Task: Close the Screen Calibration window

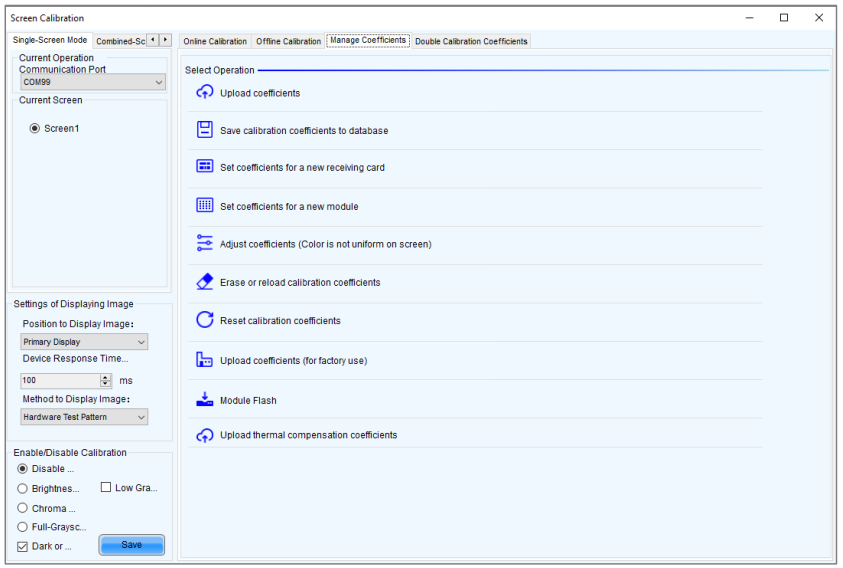Action: (819, 18)
